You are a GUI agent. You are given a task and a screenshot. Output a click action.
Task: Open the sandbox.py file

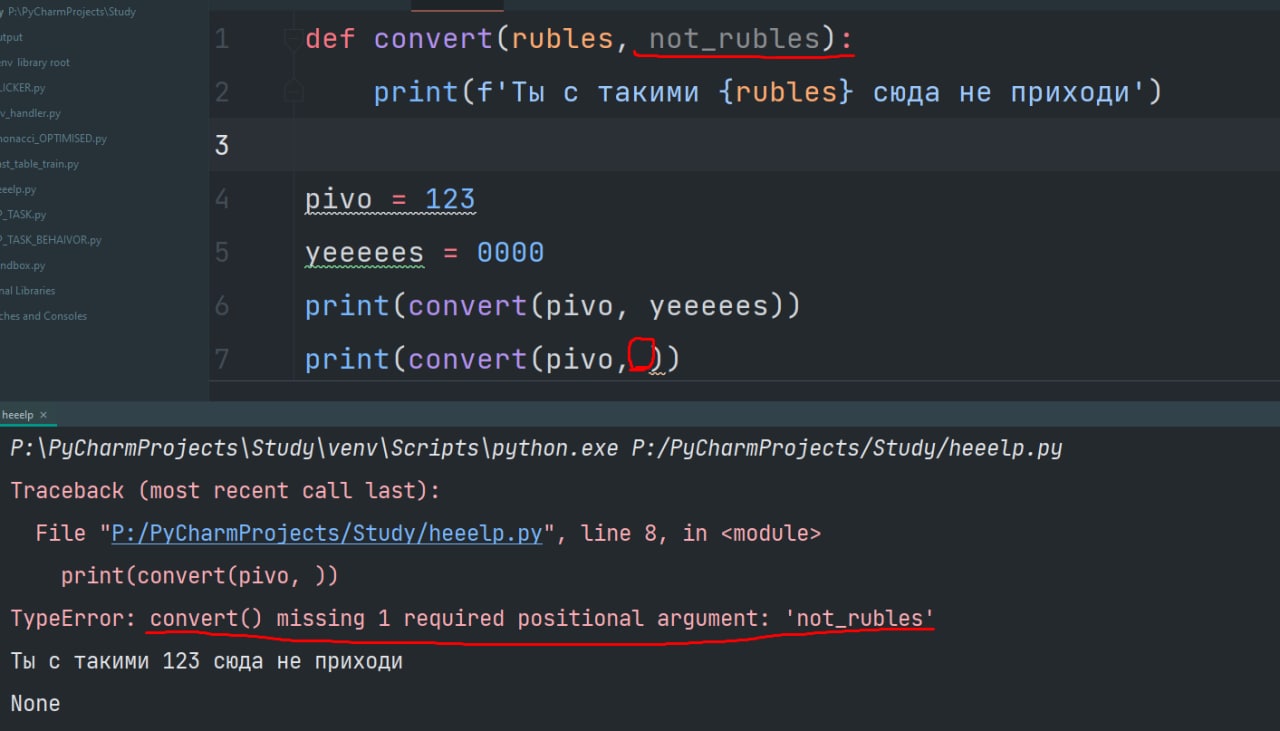tap(23, 265)
